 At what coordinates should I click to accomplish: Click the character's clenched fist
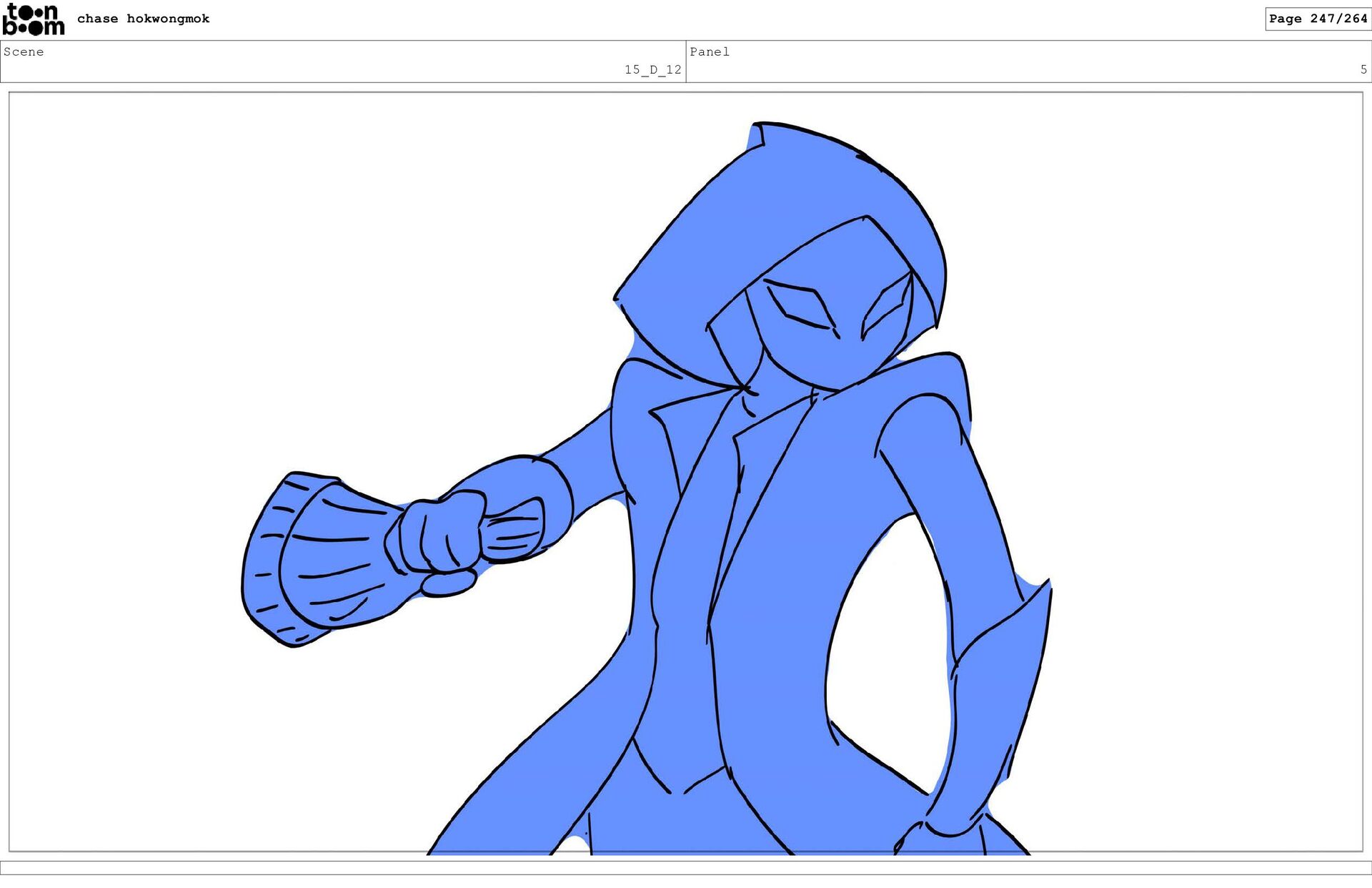click(437, 538)
